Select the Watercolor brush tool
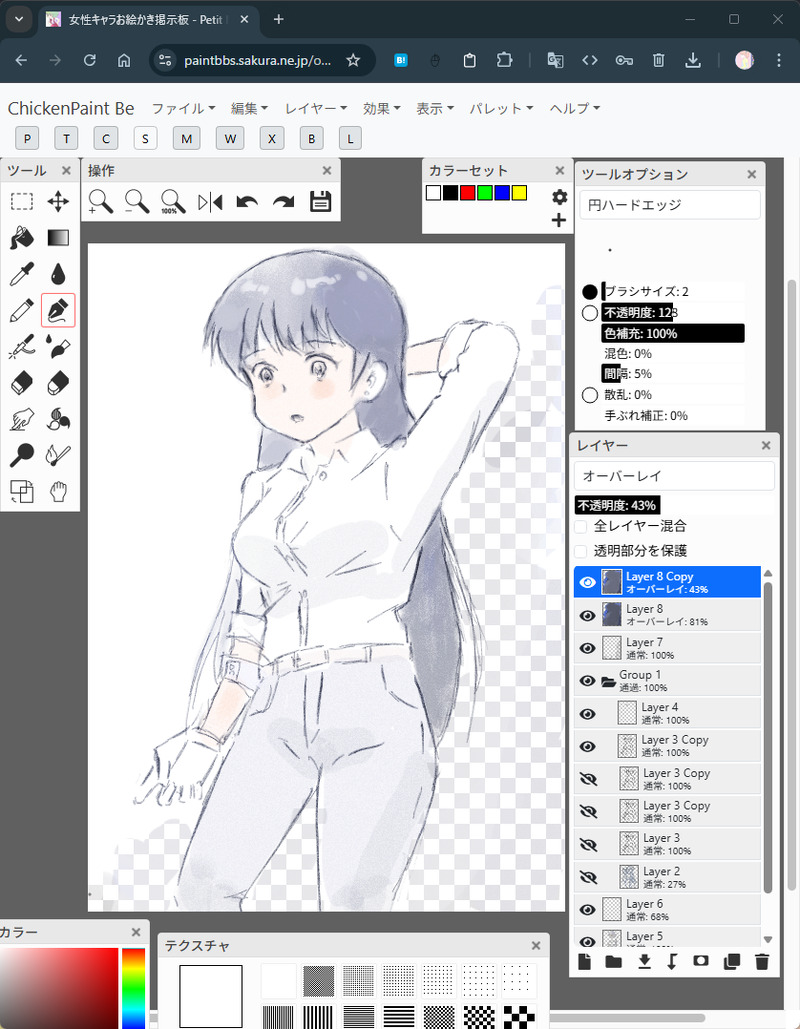 tap(58, 346)
